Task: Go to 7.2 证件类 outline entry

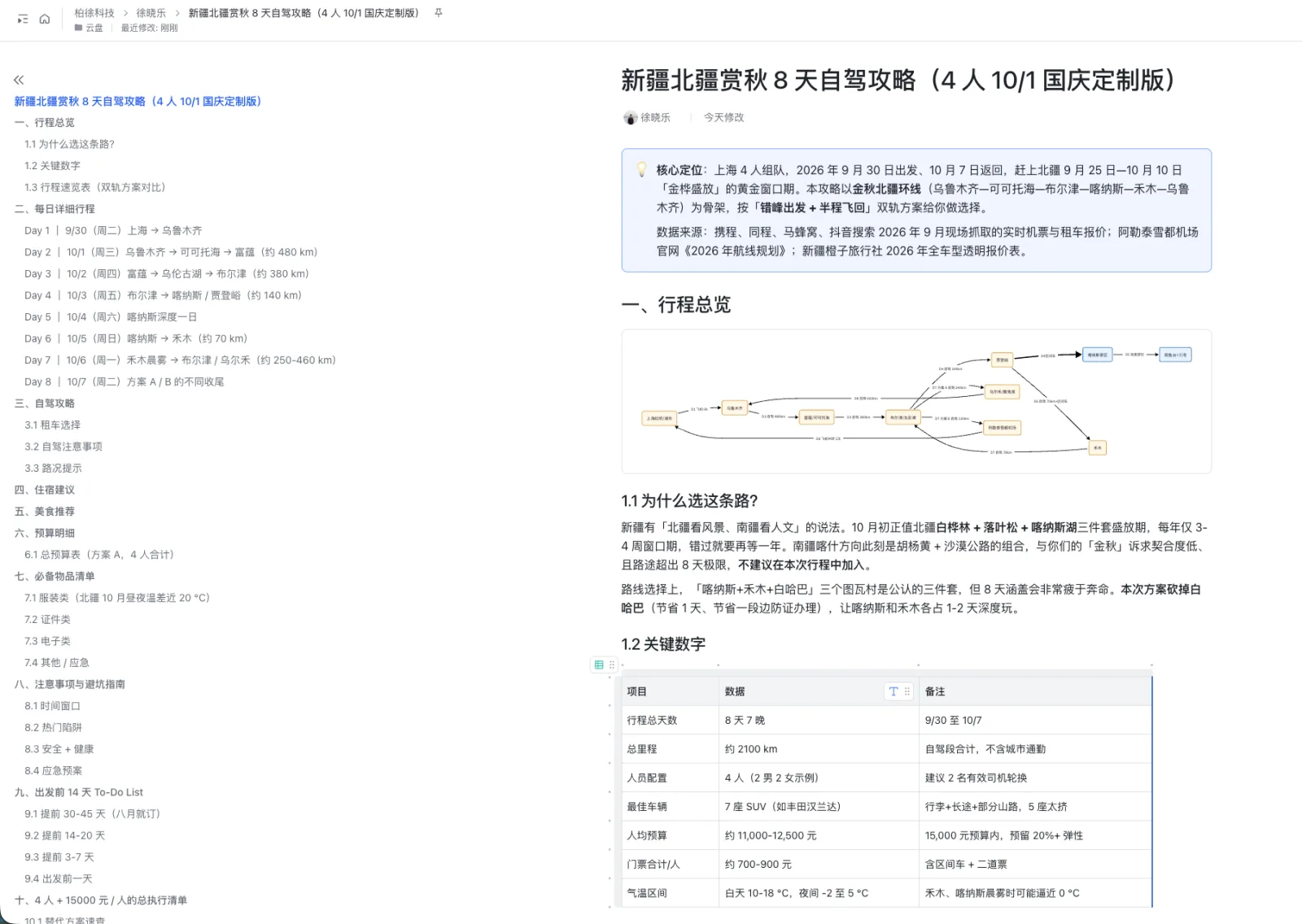Action: coord(47,620)
